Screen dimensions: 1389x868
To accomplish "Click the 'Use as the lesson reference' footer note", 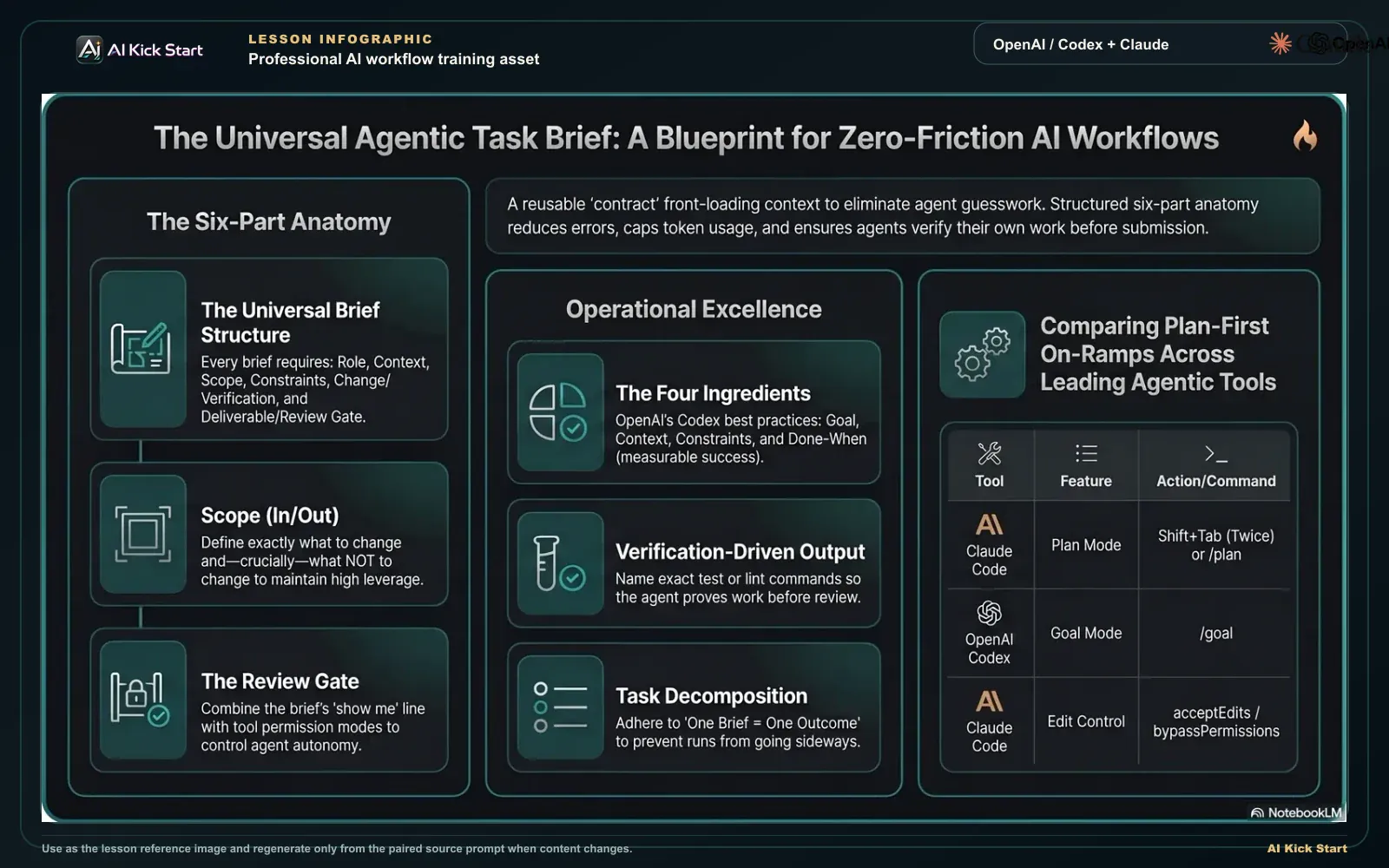I will [337, 849].
